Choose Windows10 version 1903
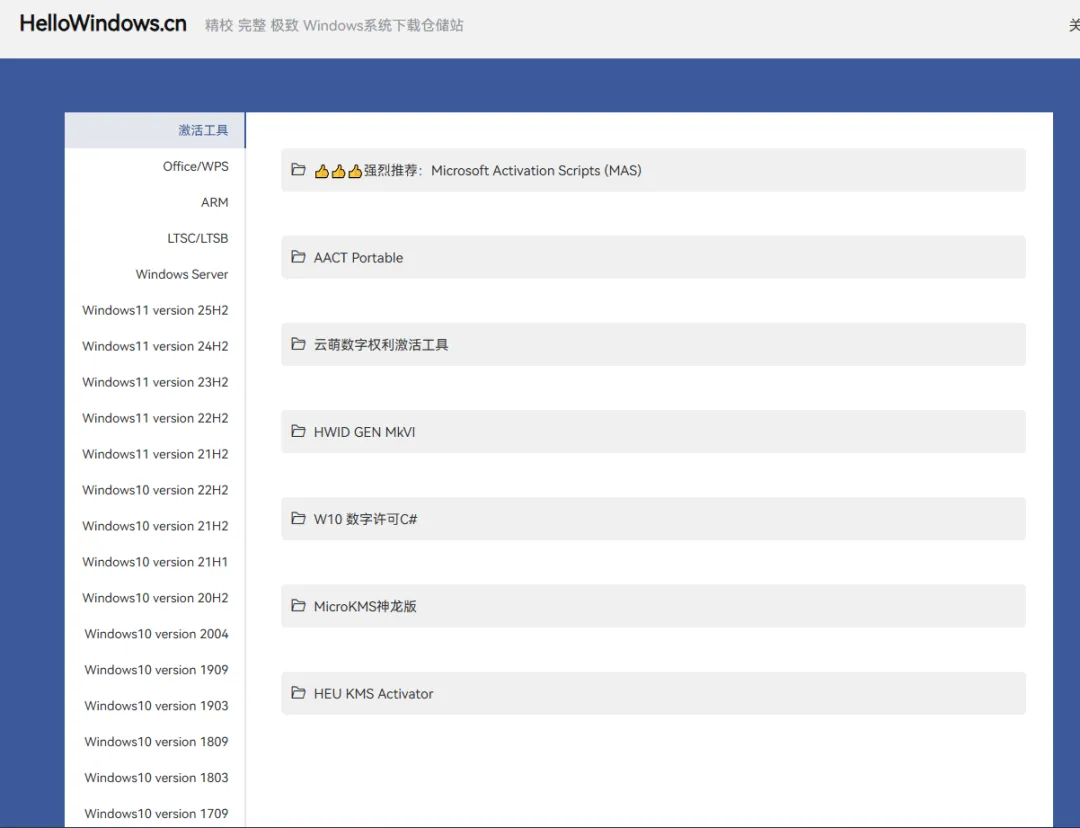This screenshot has height=828, width=1080. (x=155, y=705)
